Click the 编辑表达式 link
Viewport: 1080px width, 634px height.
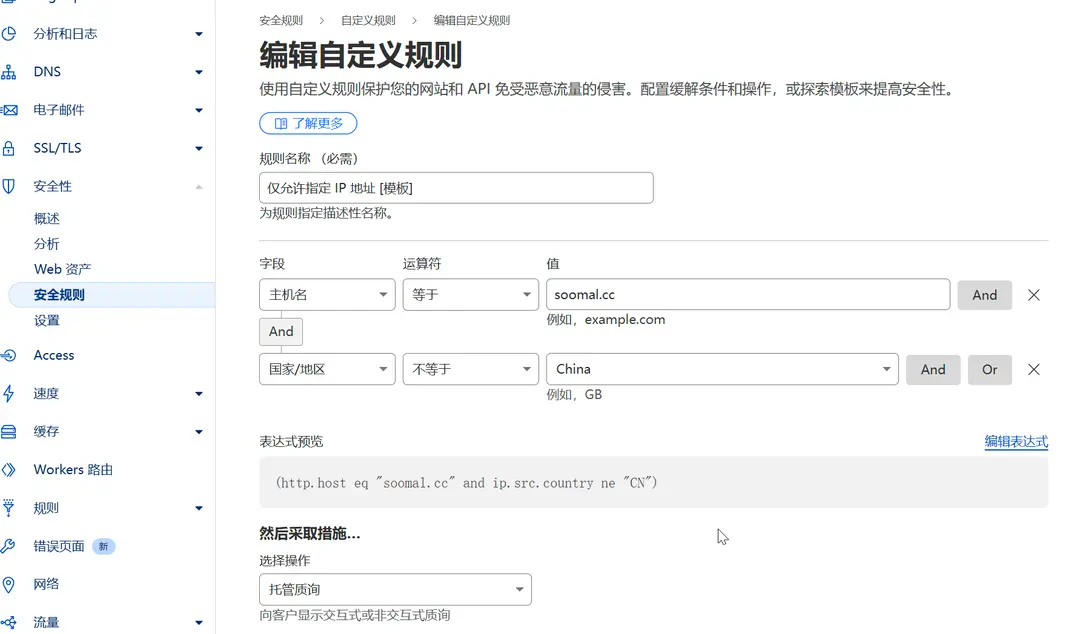click(x=1016, y=441)
